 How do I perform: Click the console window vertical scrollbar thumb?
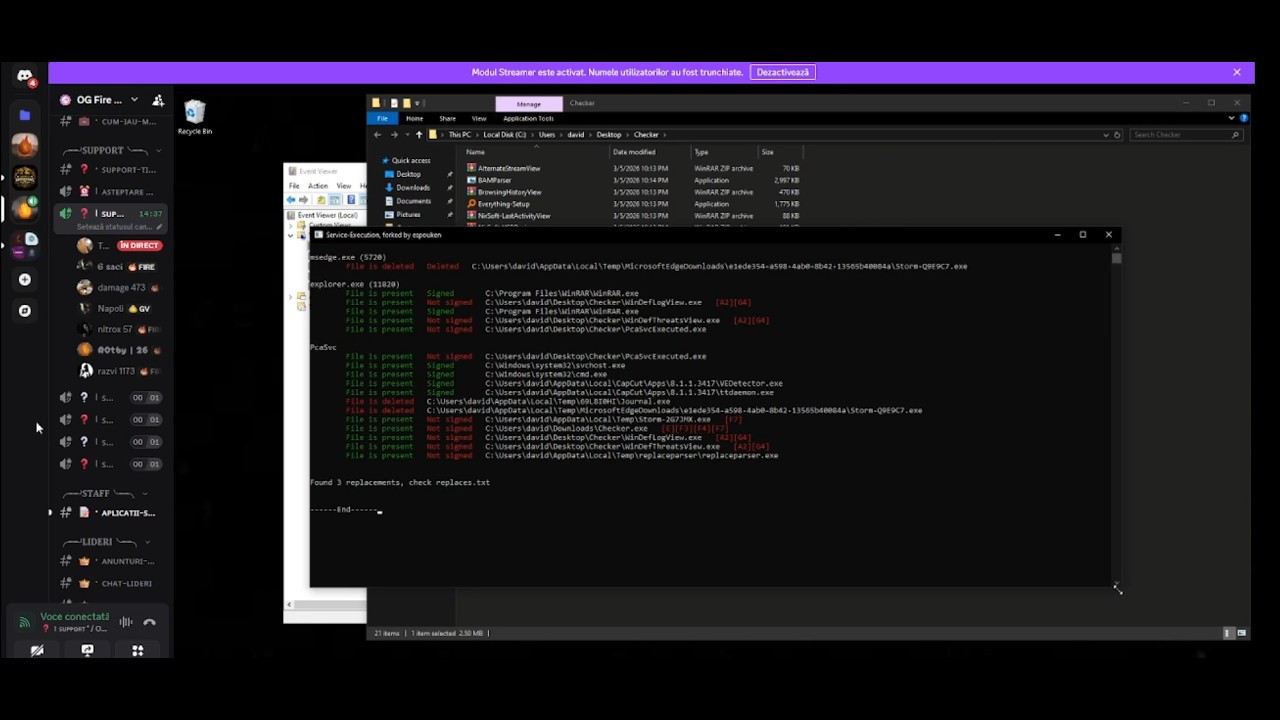click(x=1116, y=258)
